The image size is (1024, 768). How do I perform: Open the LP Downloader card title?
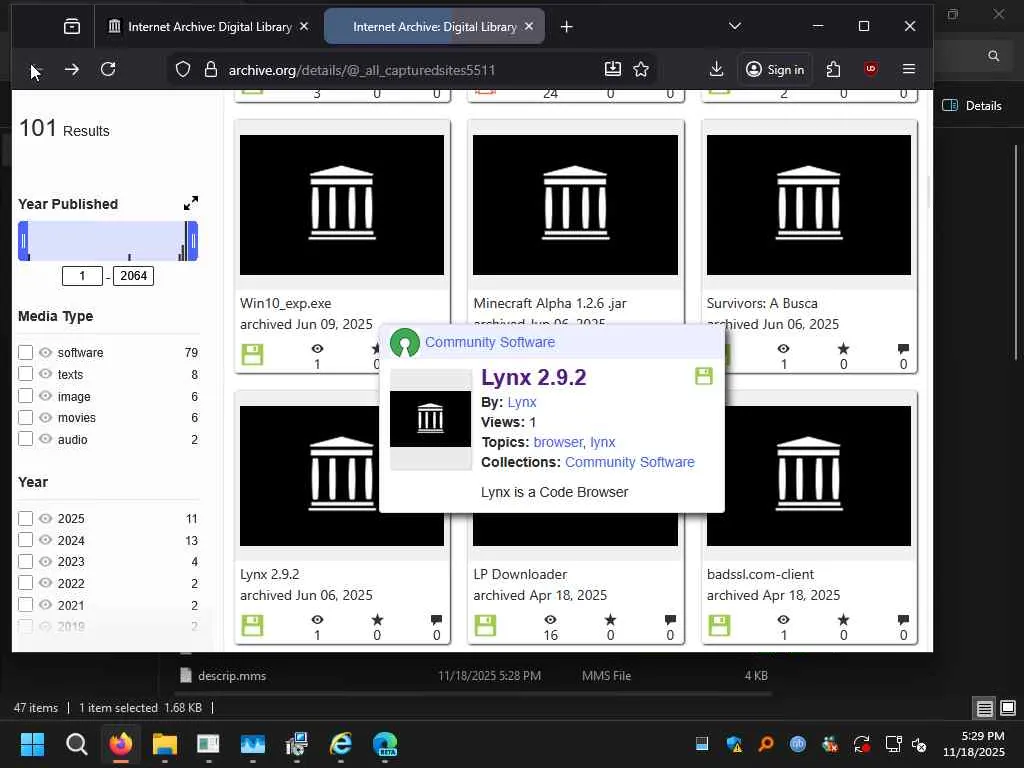(520, 575)
